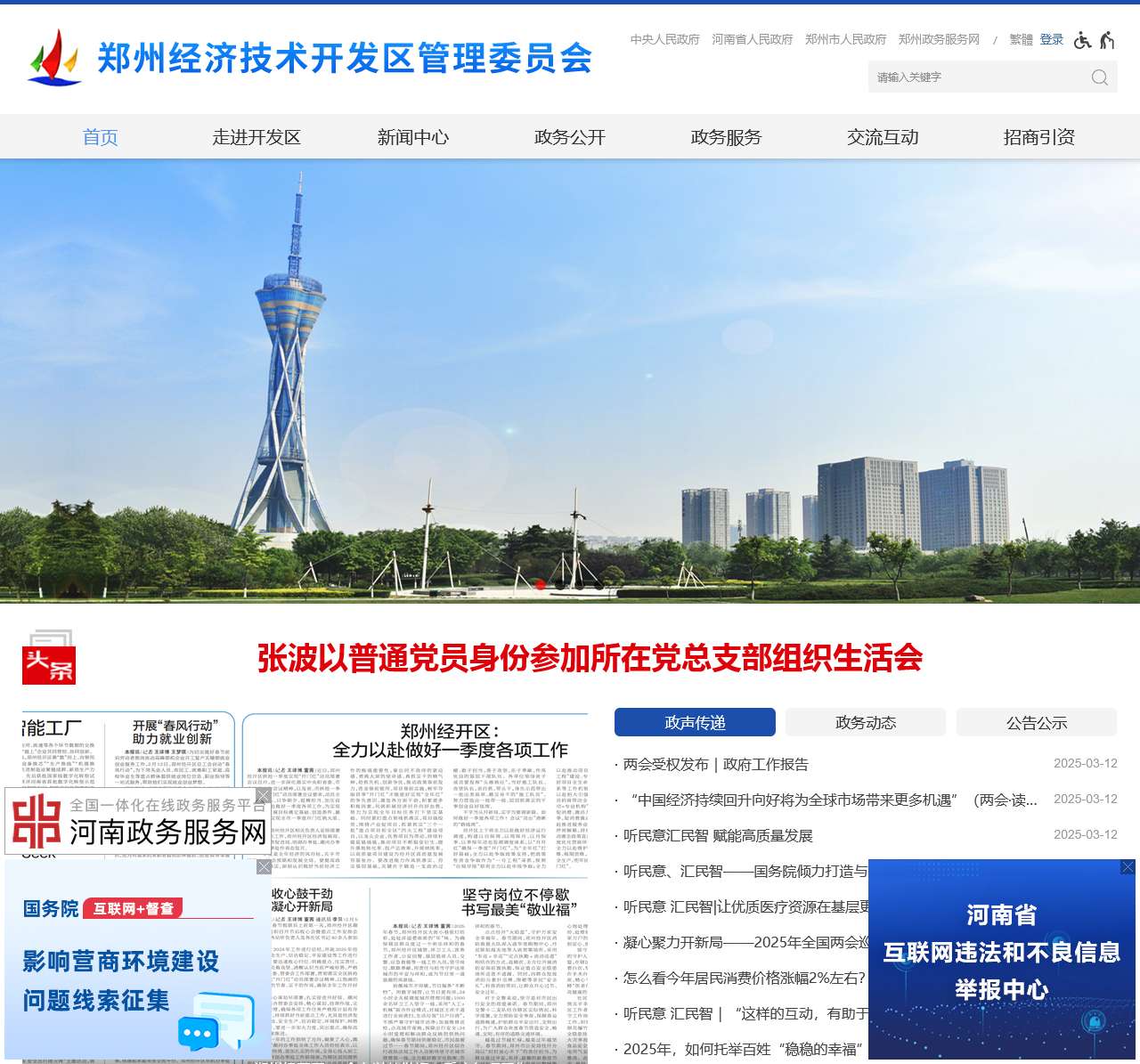
Task: Close the 互联网违法和不良信息举报中心 popup
Action: 1128,866
